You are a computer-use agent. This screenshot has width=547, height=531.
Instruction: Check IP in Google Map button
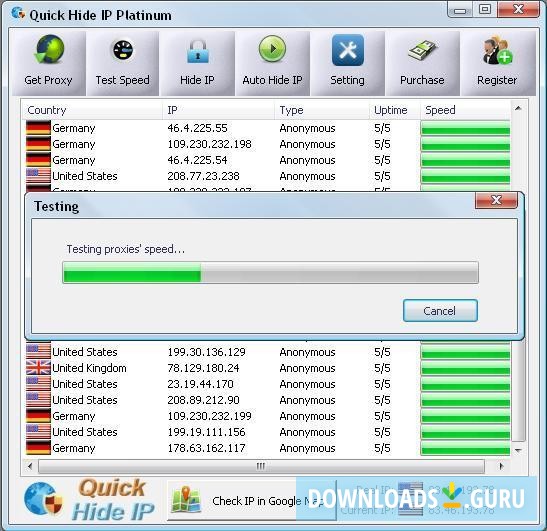click(252, 500)
